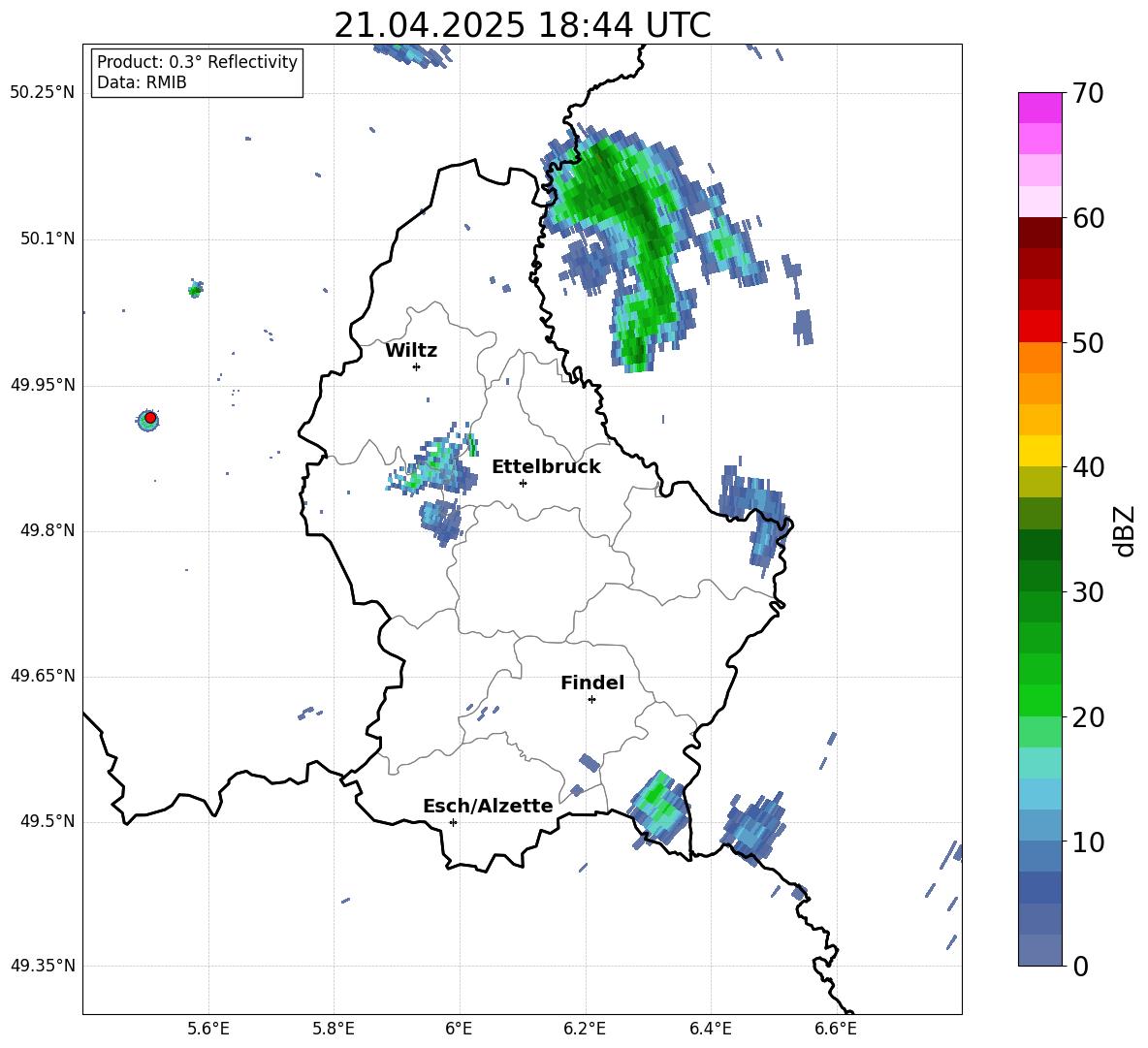Click the Findel city label
This screenshot has width=1148, height=1048.
pos(592,683)
